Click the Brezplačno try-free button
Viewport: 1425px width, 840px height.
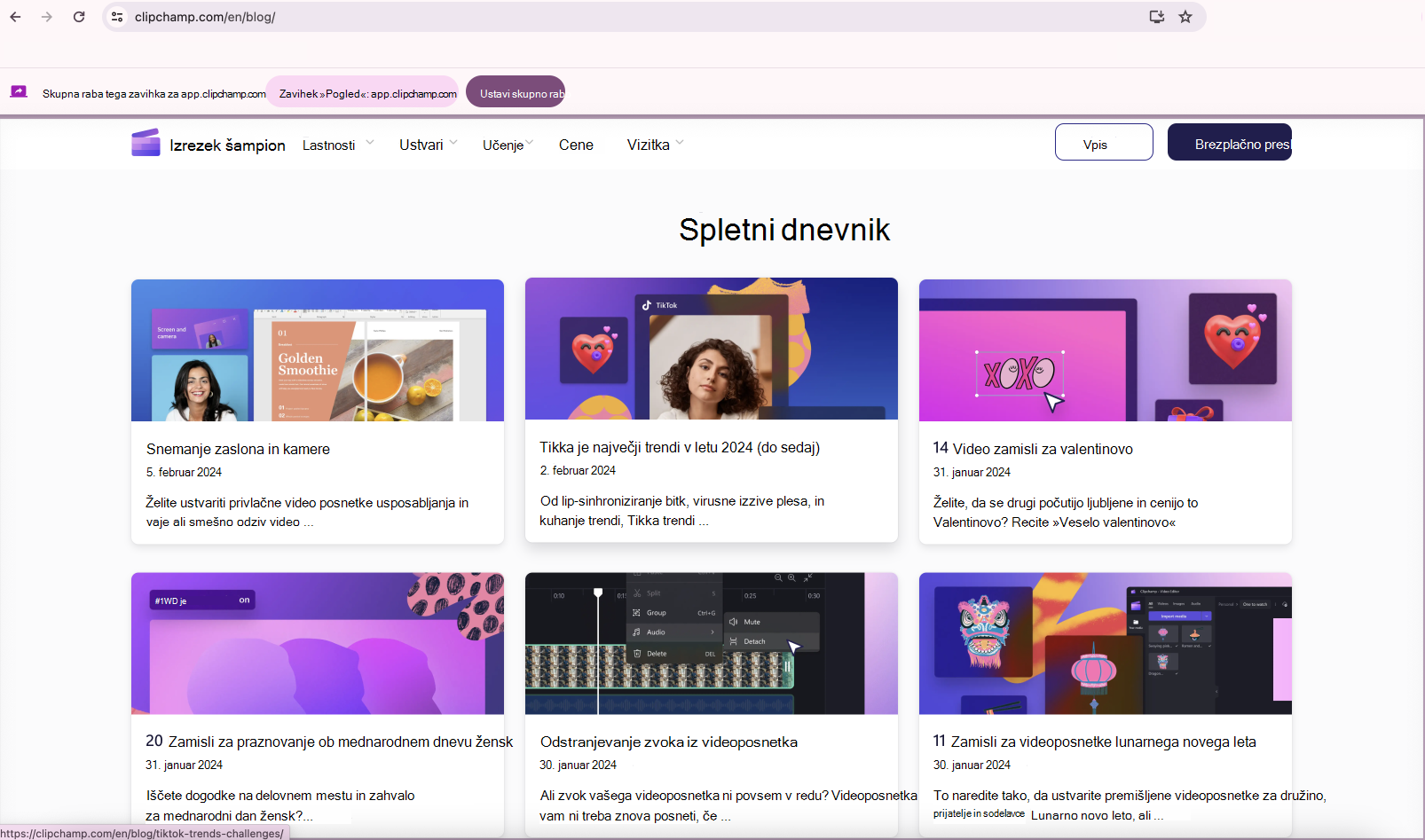click(1230, 142)
